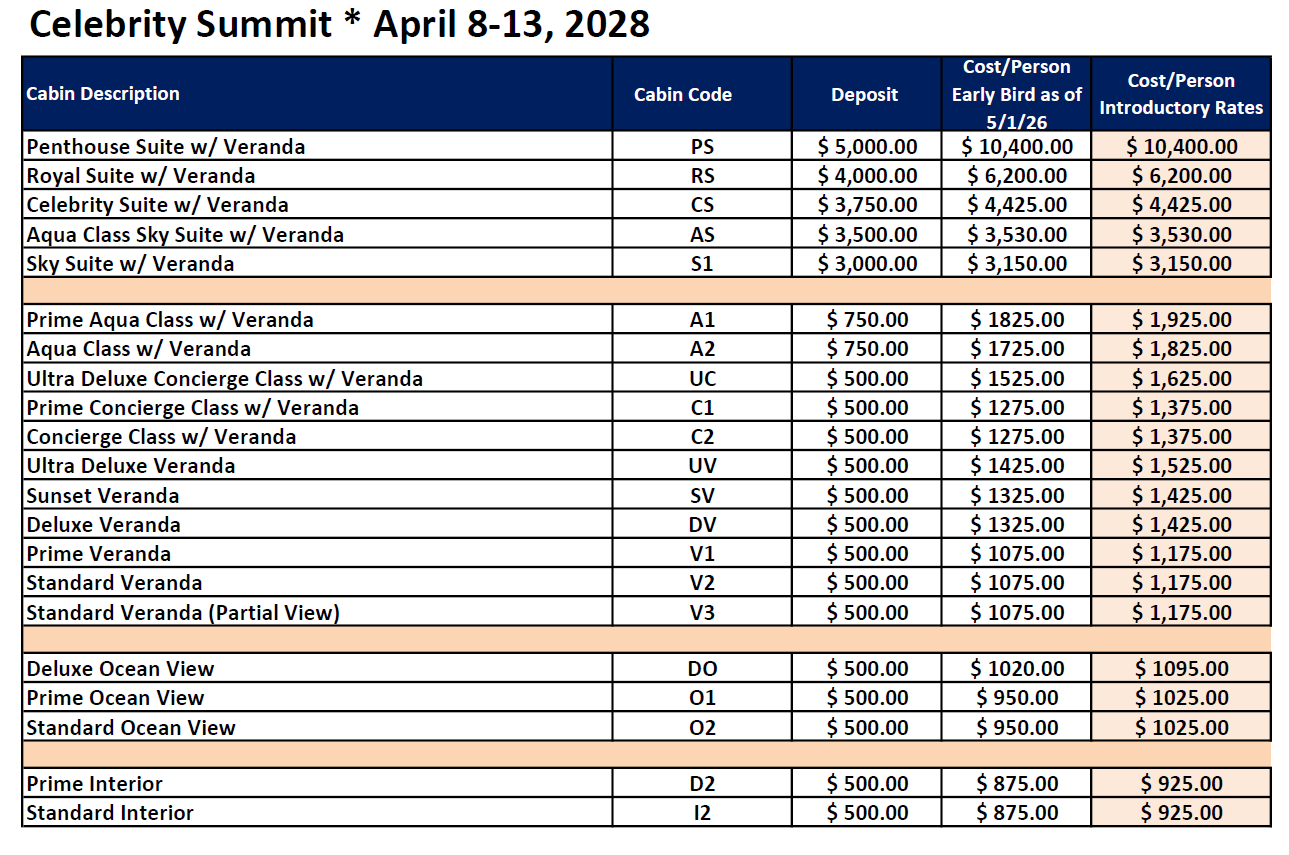Click the title Celebrity Summit * April 8-13, 2028
This screenshot has width=1289, height=855.
point(339,25)
